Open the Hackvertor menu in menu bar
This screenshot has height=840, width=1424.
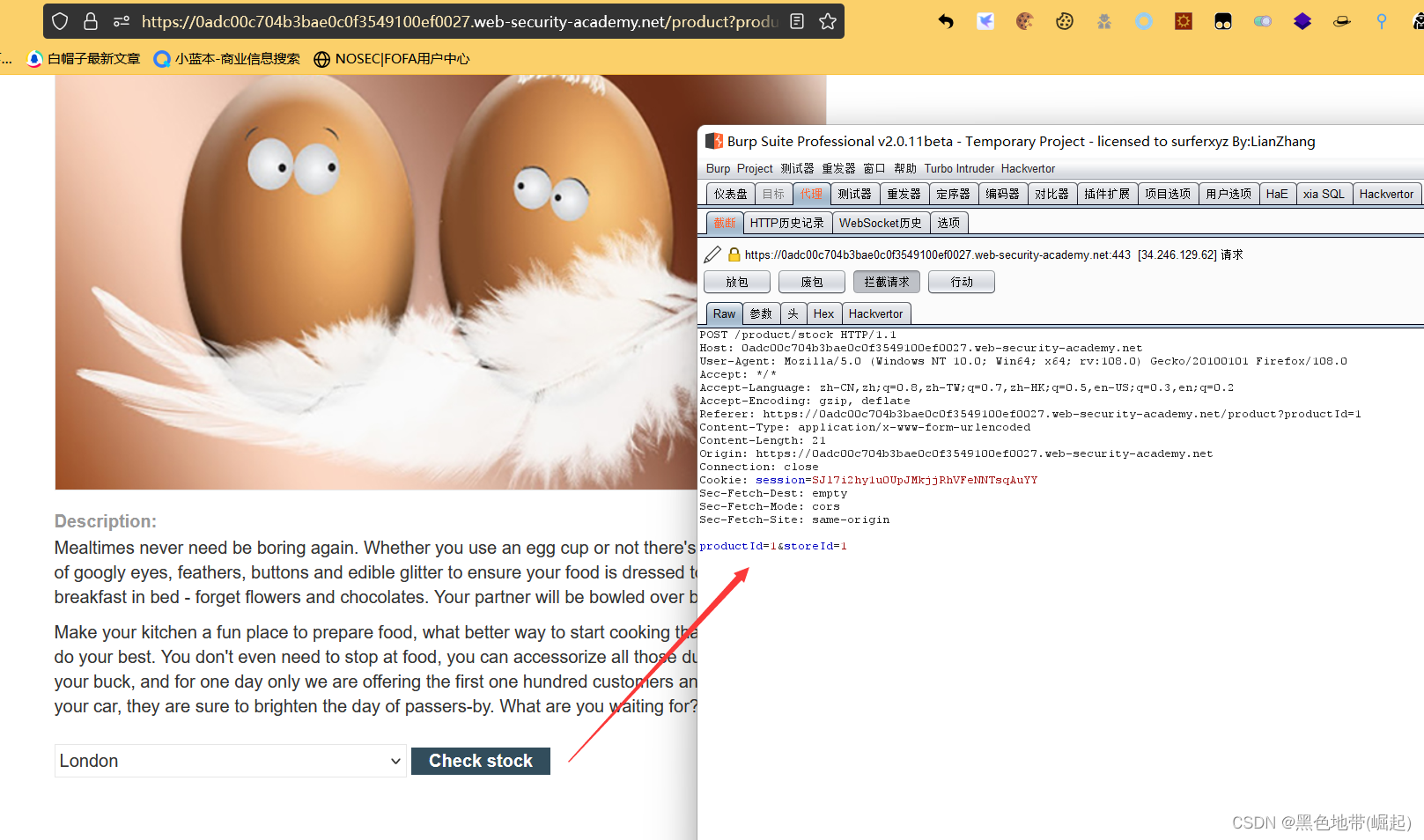tap(1028, 168)
